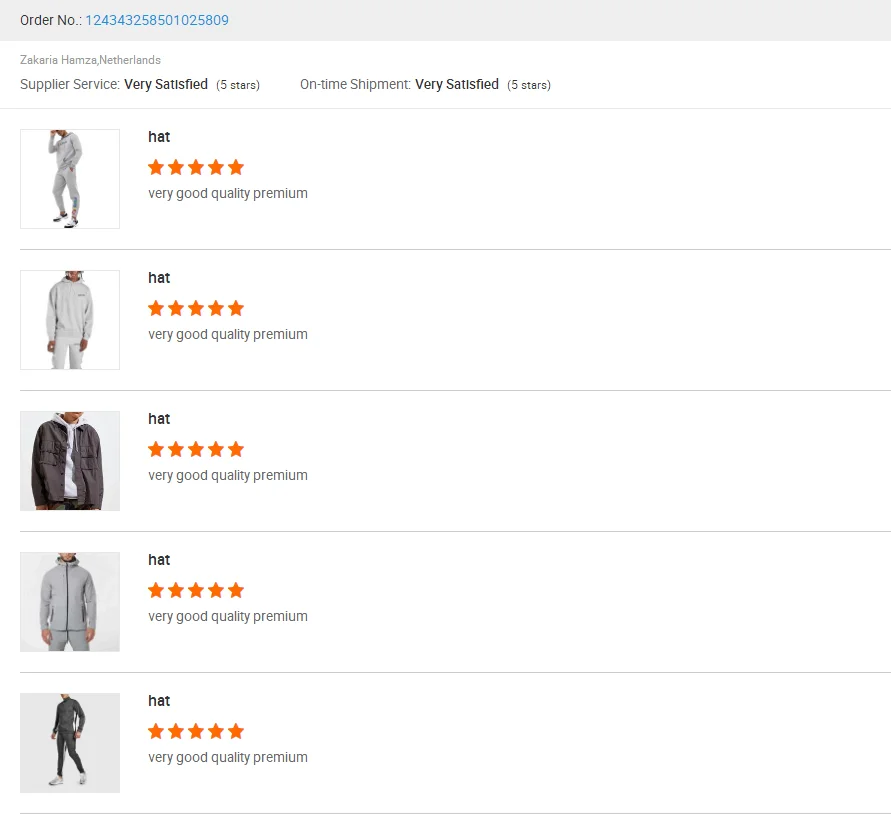Screen dimensions: 891x814
Task: Click the star rating of the dark charcoal tracksuit
Action: tap(196, 731)
